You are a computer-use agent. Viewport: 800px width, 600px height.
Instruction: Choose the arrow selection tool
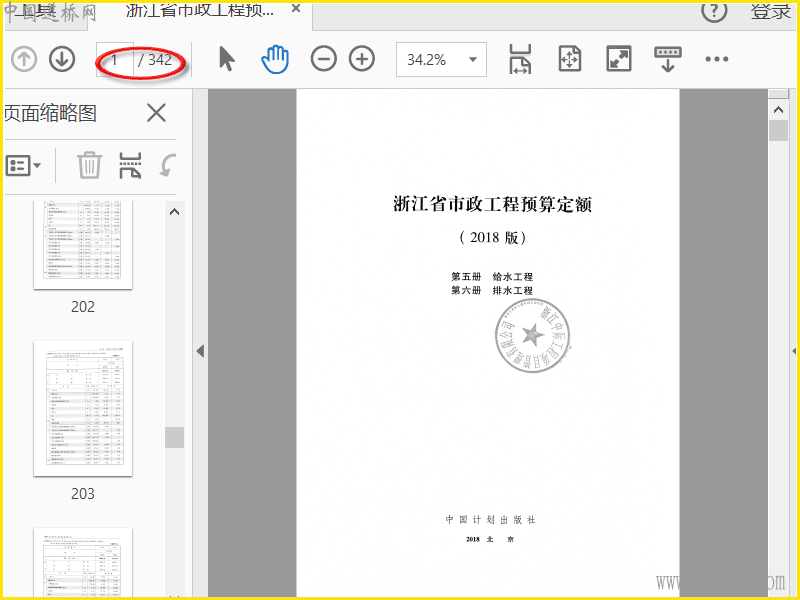[227, 59]
